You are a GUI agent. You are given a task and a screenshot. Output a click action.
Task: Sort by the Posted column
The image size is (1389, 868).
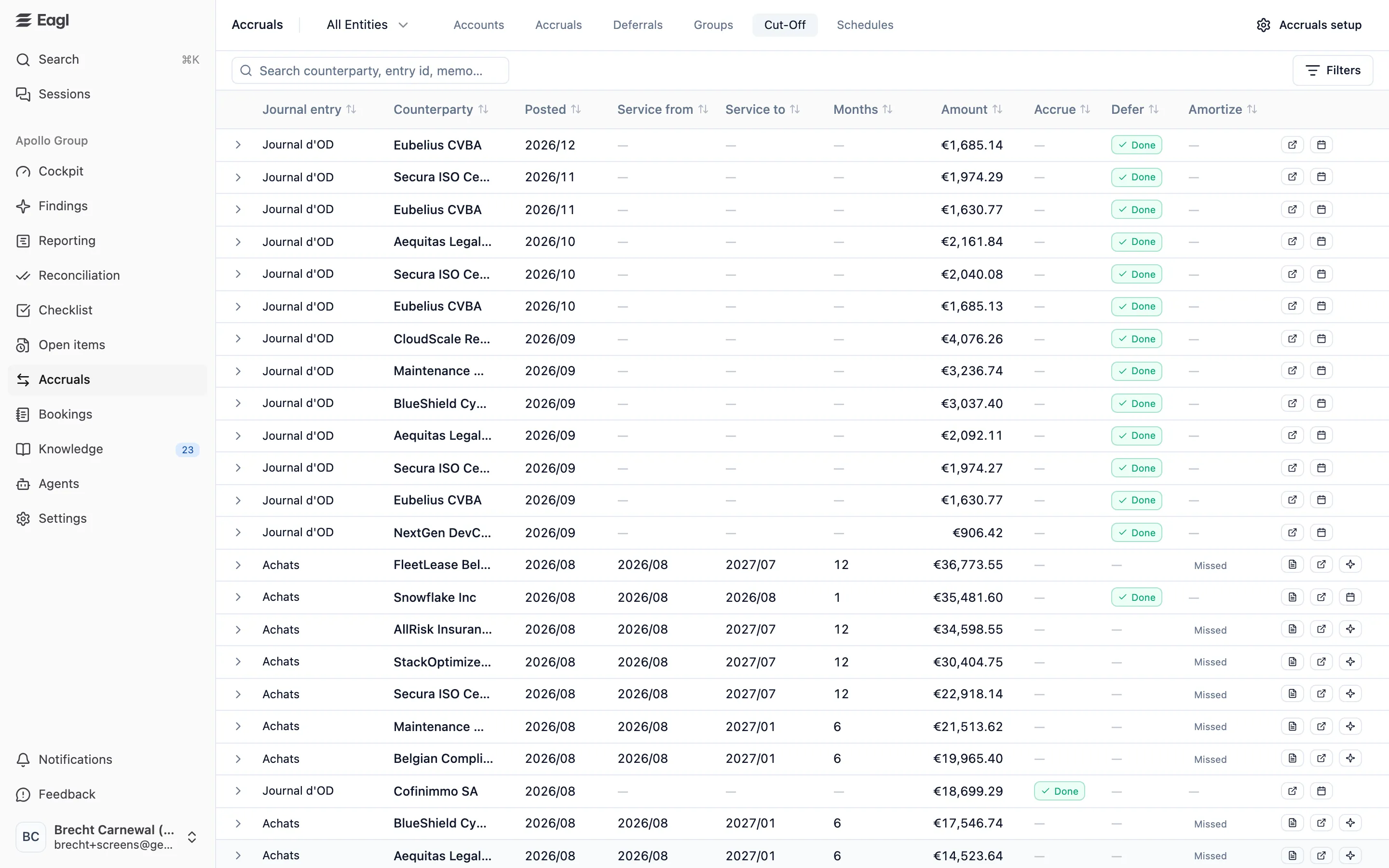(553, 109)
